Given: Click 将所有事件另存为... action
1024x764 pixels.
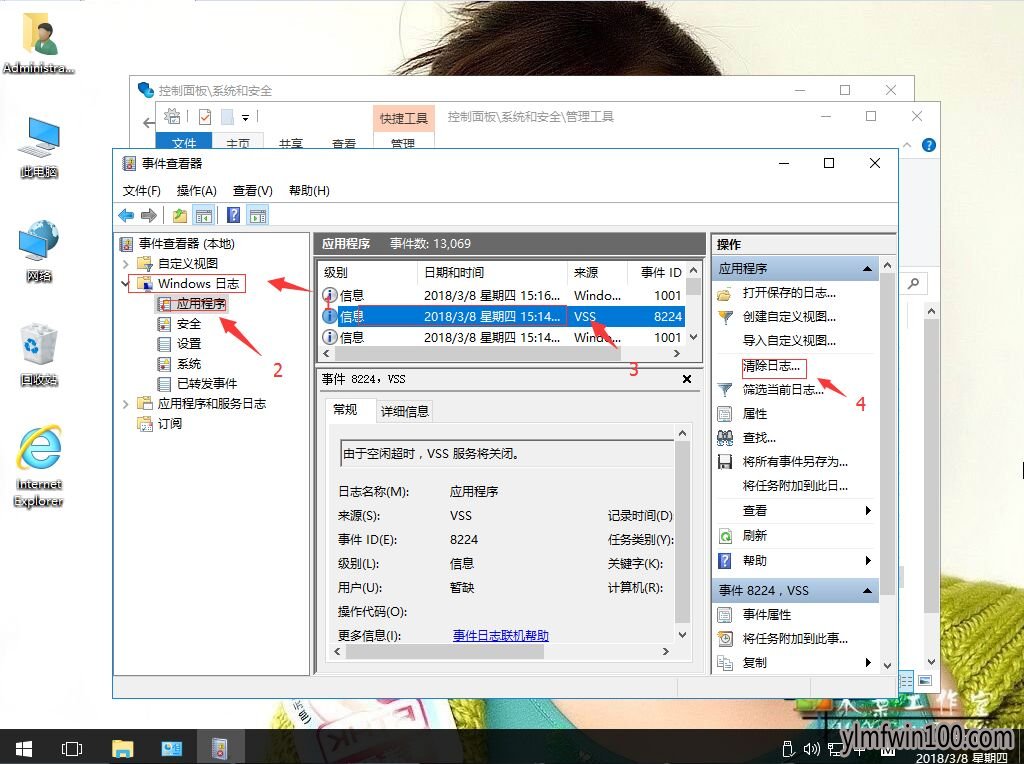Looking at the screenshot, I should click(795, 462).
